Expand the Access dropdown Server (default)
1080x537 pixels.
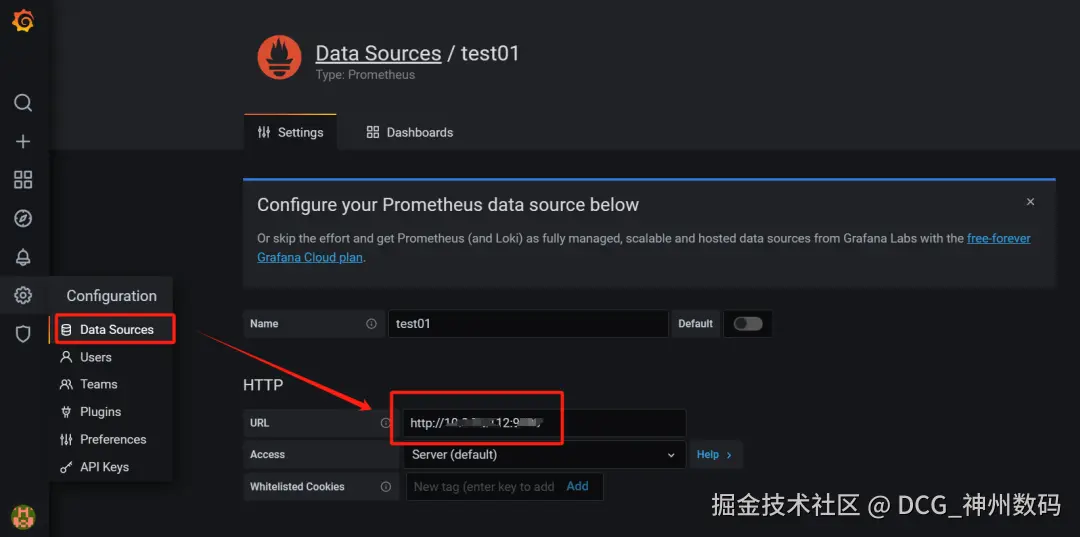543,455
